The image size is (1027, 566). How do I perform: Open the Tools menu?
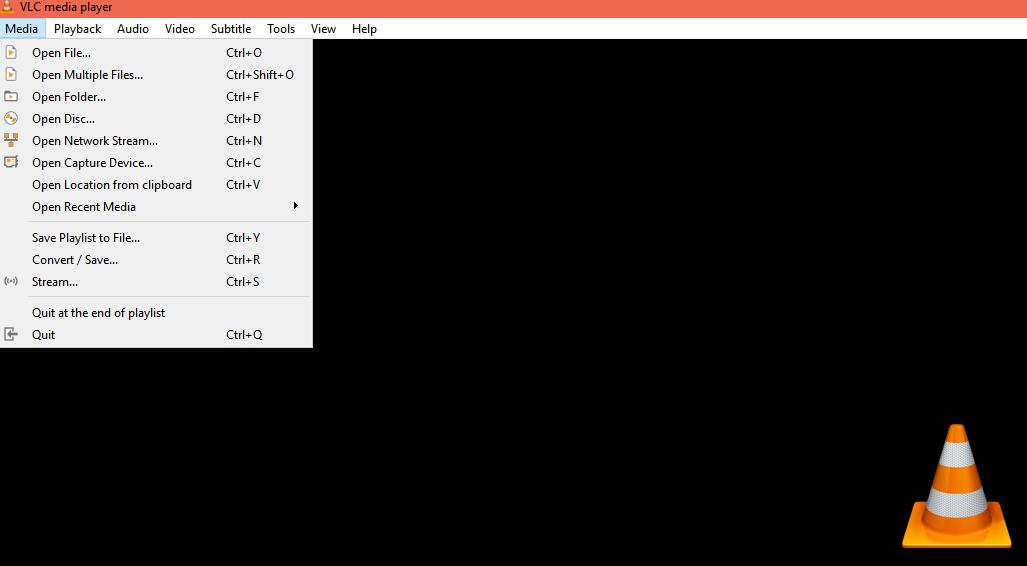click(x=281, y=28)
